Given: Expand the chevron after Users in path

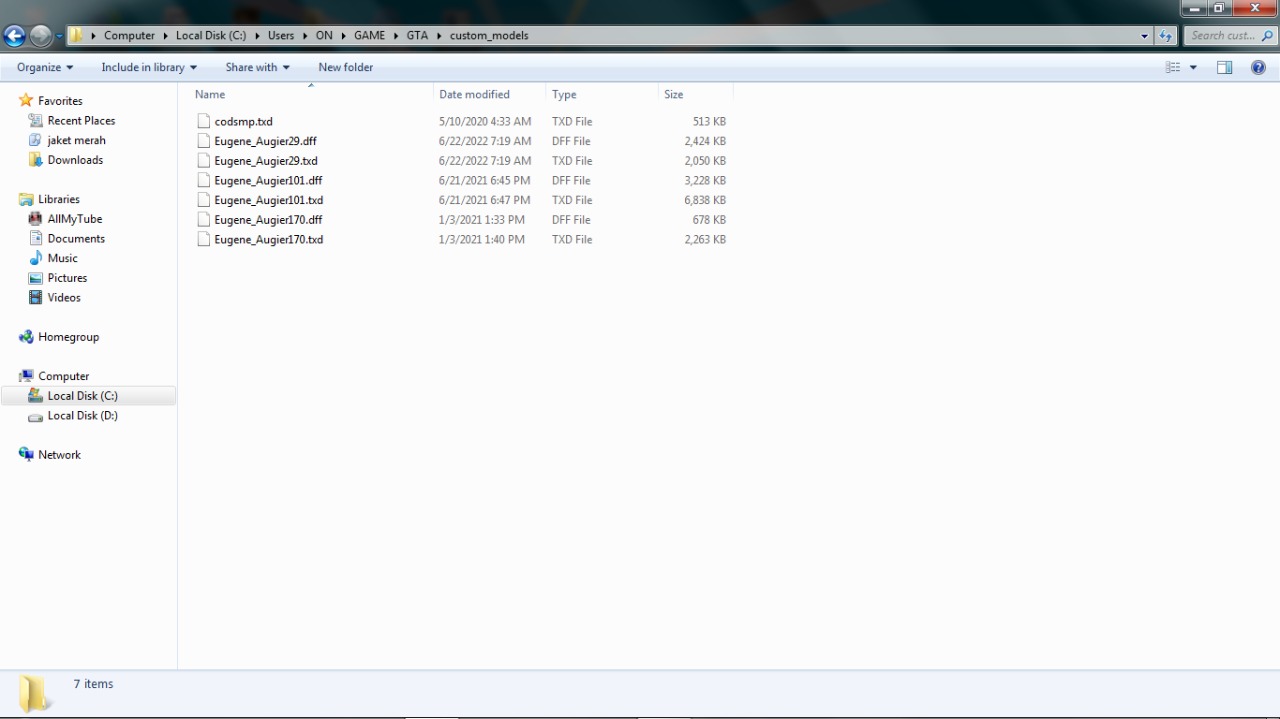Looking at the screenshot, I should (305, 35).
